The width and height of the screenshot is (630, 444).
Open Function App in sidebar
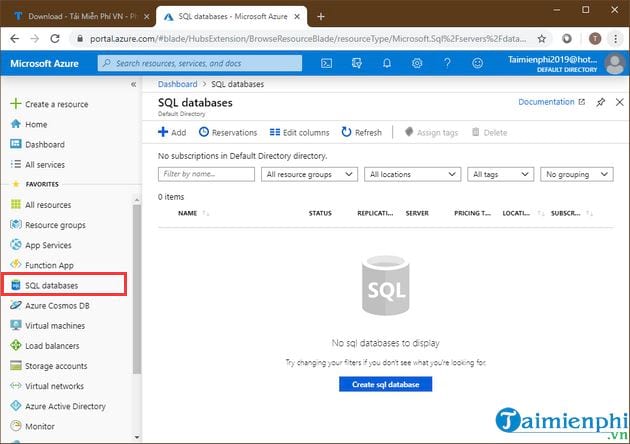(42, 265)
